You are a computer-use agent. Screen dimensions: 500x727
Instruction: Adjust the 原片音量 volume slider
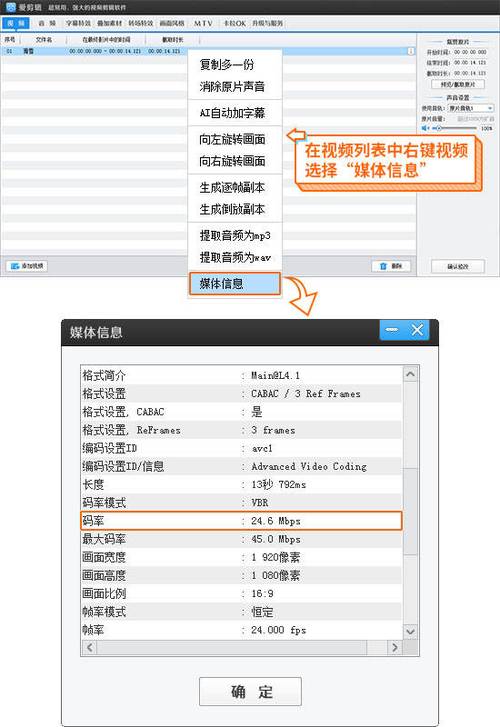pos(457,128)
